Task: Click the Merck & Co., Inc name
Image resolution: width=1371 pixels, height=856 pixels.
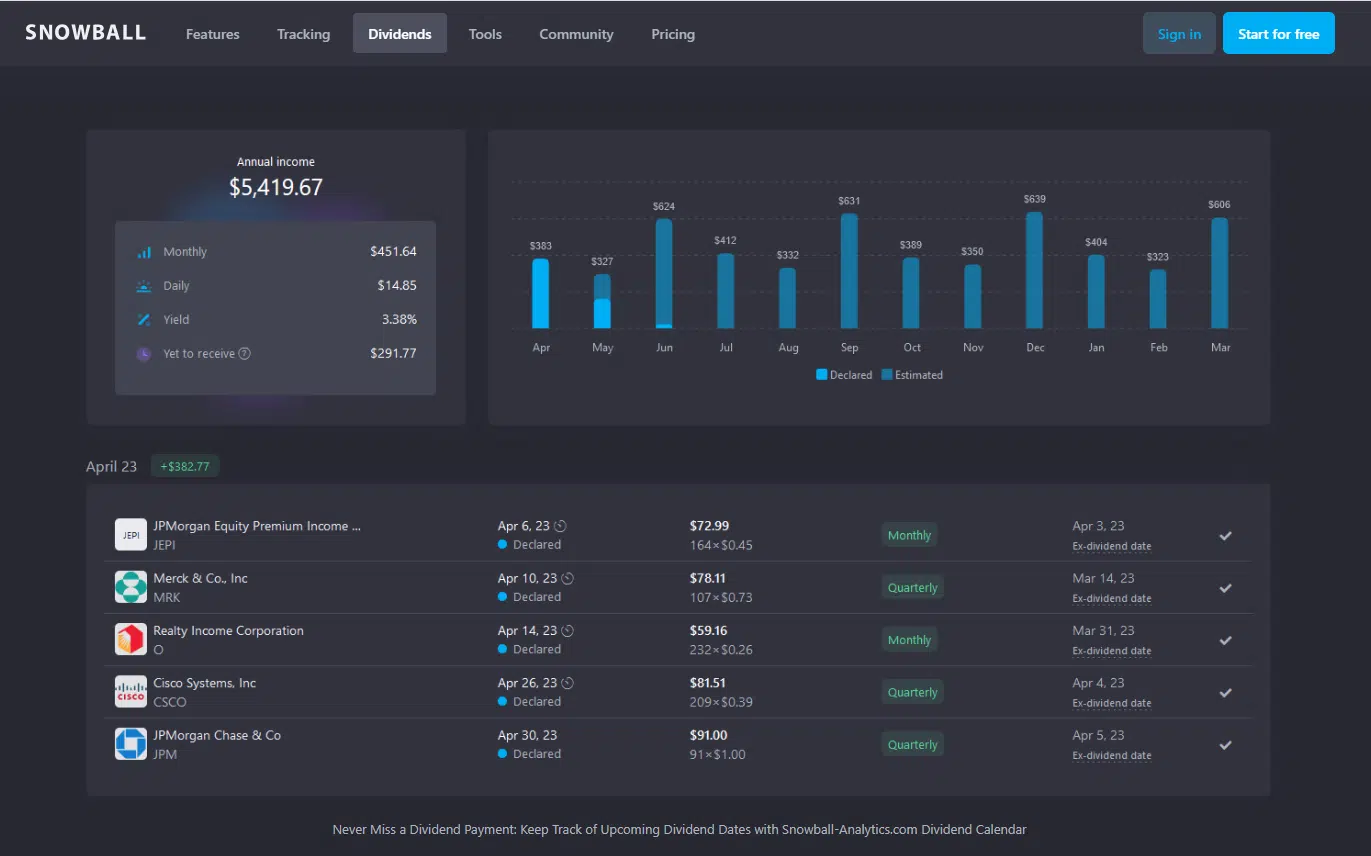Action: point(200,578)
